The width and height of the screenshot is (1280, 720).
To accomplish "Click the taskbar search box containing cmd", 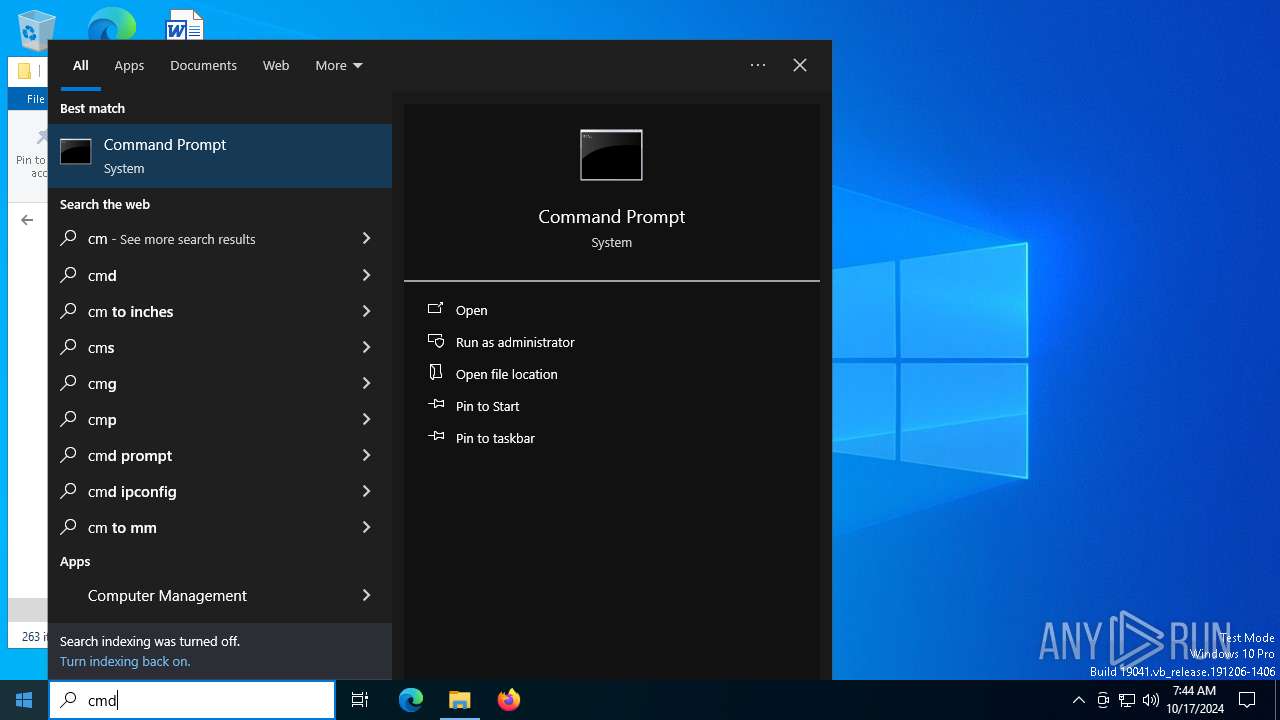I will click(192, 700).
